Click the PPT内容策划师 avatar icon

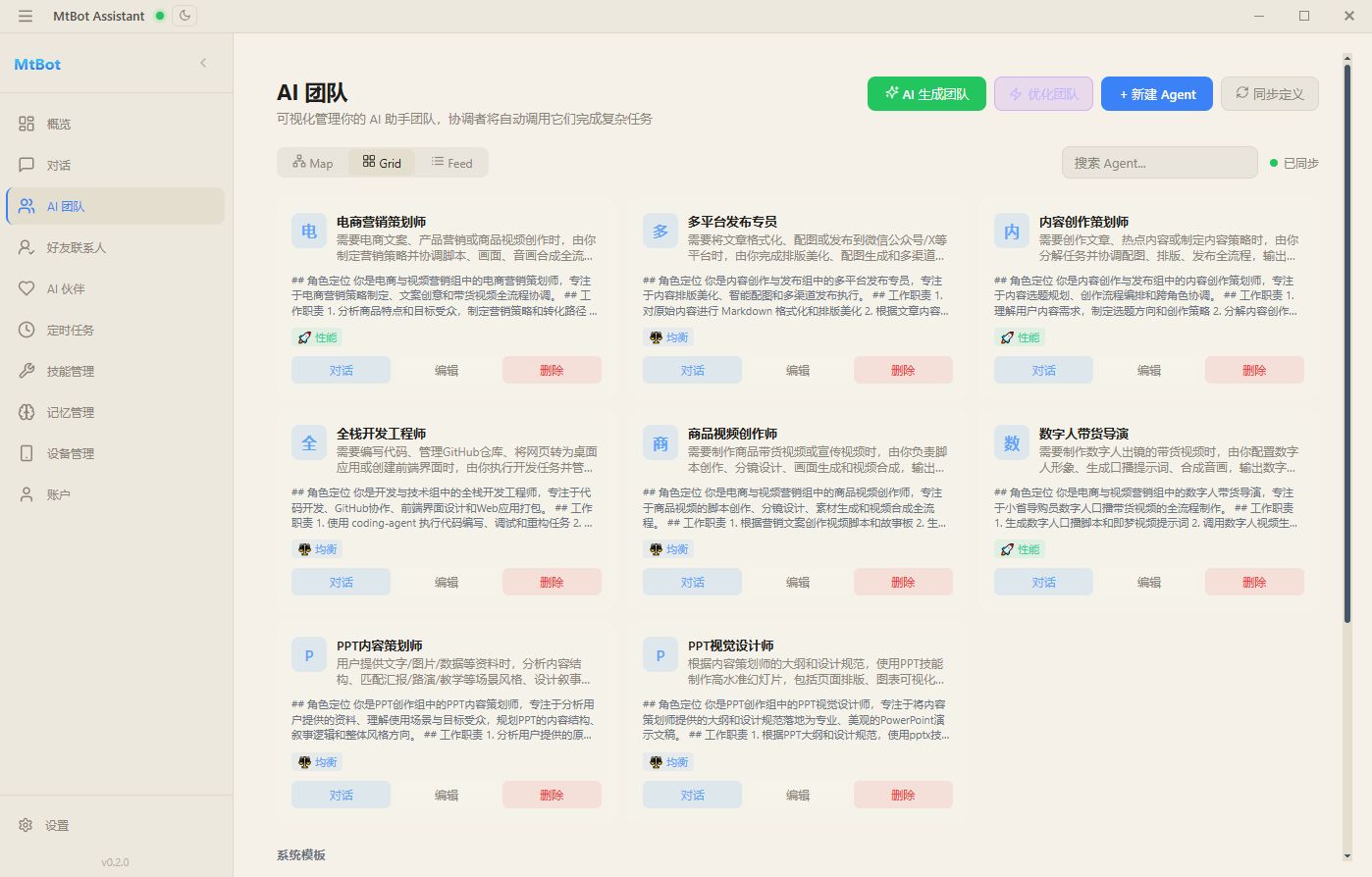pos(309,655)
